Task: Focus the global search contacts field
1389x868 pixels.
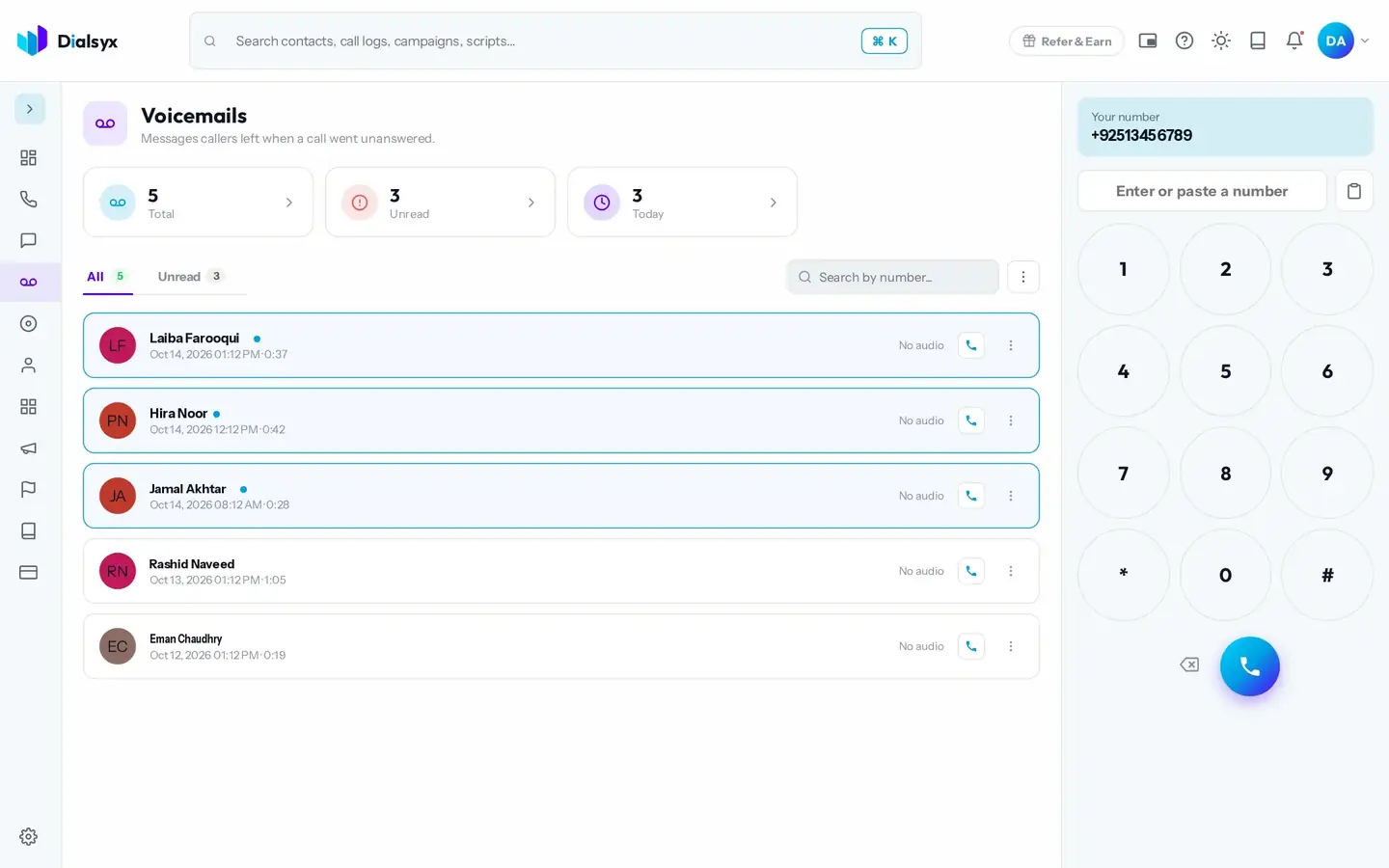Action: click(556, 41)
